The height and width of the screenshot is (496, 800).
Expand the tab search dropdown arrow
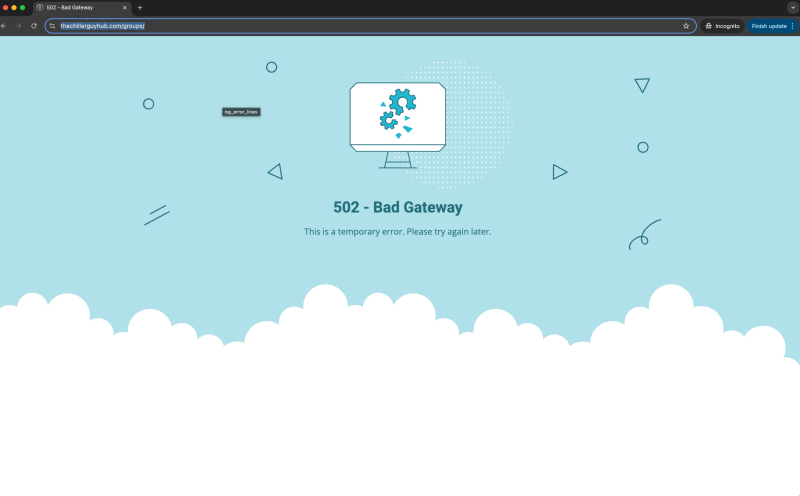792,8
